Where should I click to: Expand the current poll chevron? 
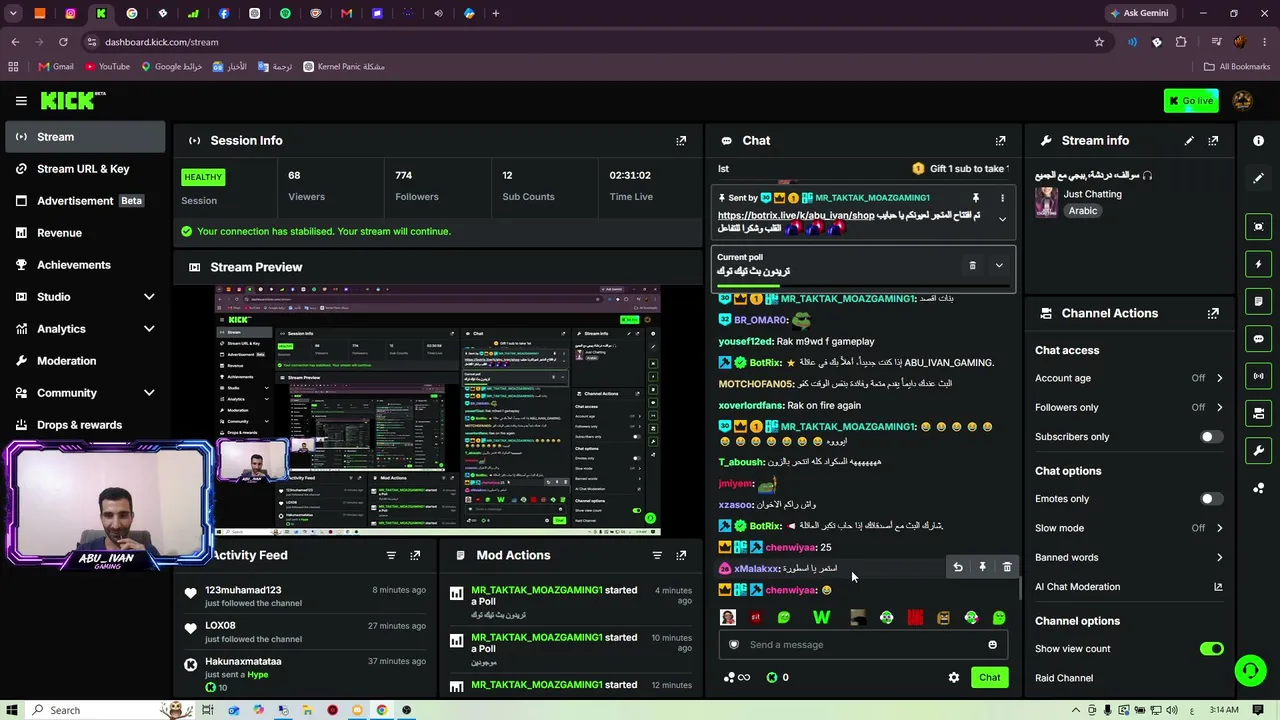(999, 265)
